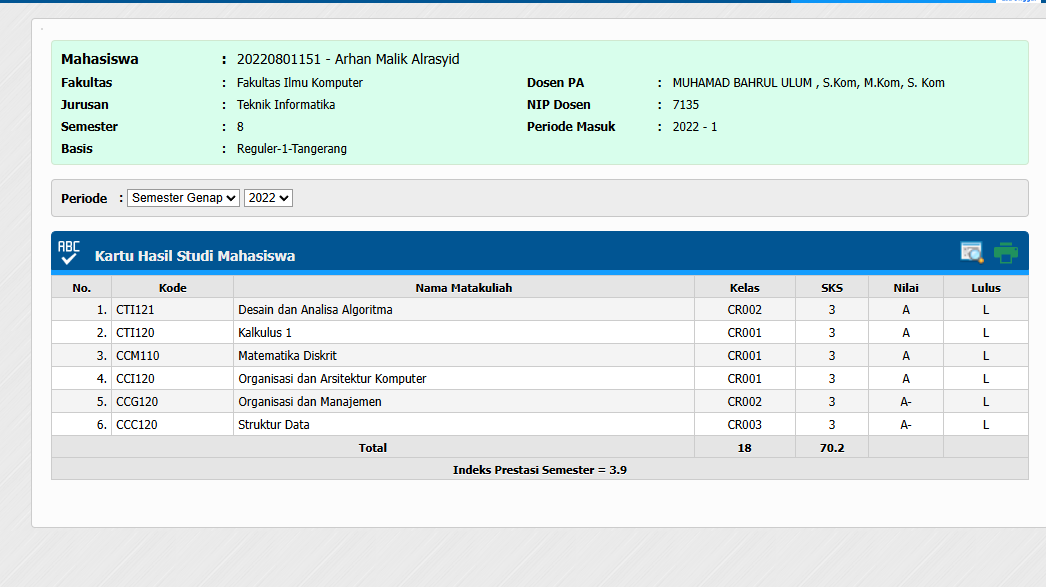Click the Lulus column header
Screen dimensions: 1046x587
click(985, 288)
